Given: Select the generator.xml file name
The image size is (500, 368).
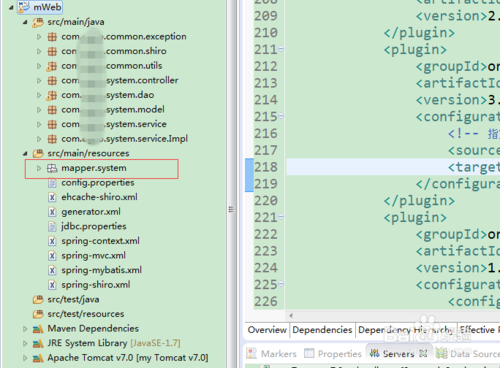Looking at the screenshot, I should [x=91, y=212].
